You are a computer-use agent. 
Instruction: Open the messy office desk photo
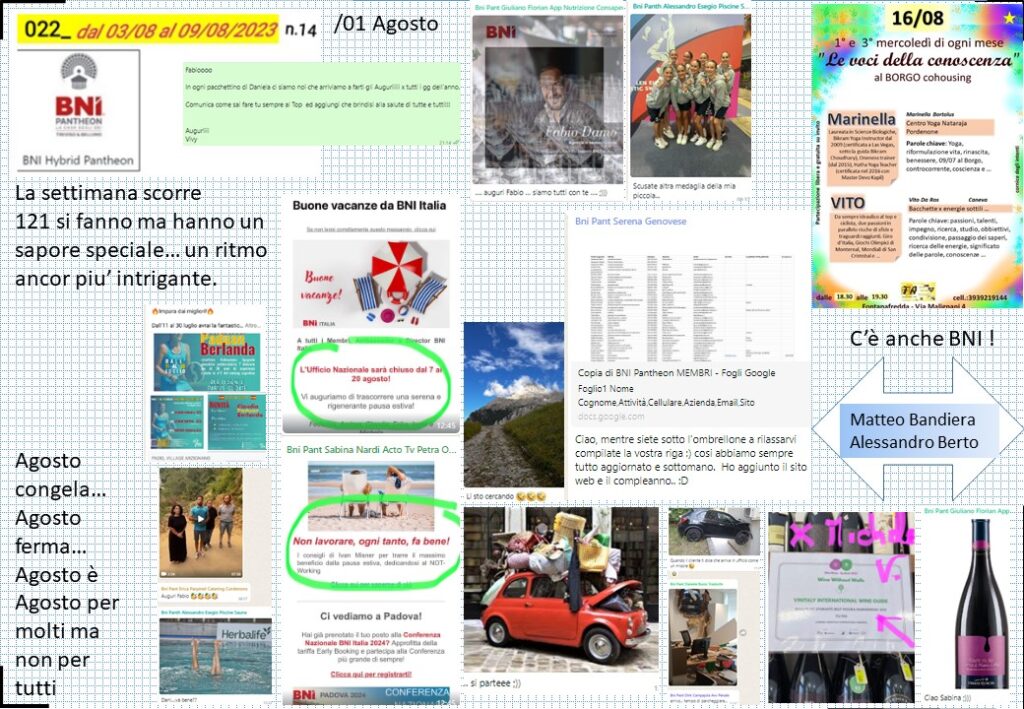click(704, 637)
